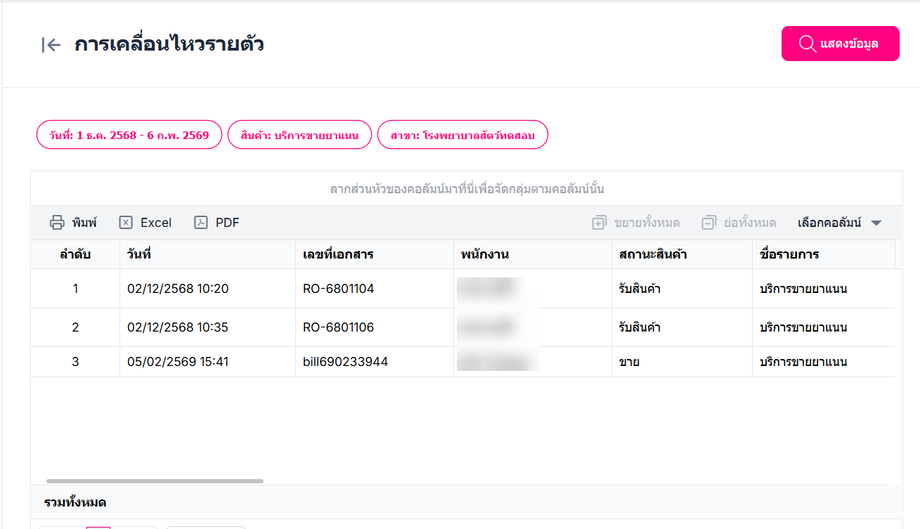Collapse all groups with ย่อทั้งหมด

pos(738,223)
